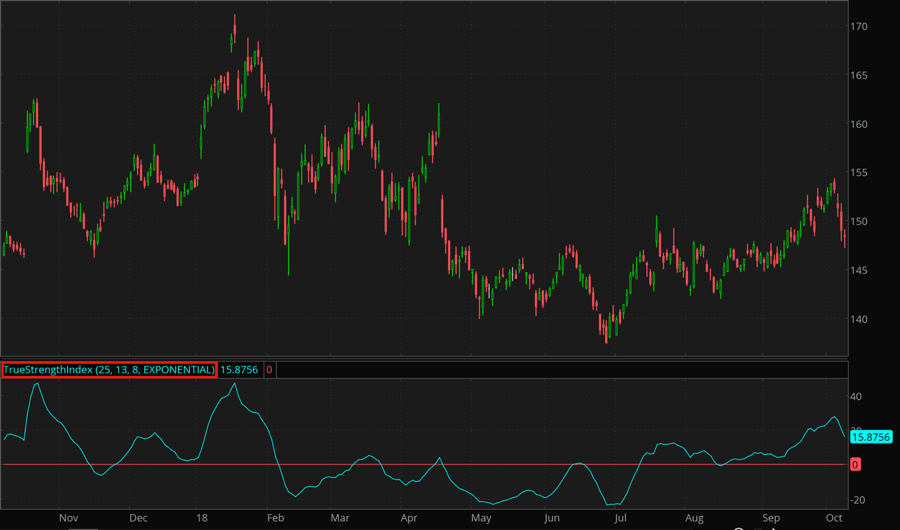Click the 140 level on price axis
Image resolution: width=900 pixels, height=530 pixels.
tap(859, 320)
